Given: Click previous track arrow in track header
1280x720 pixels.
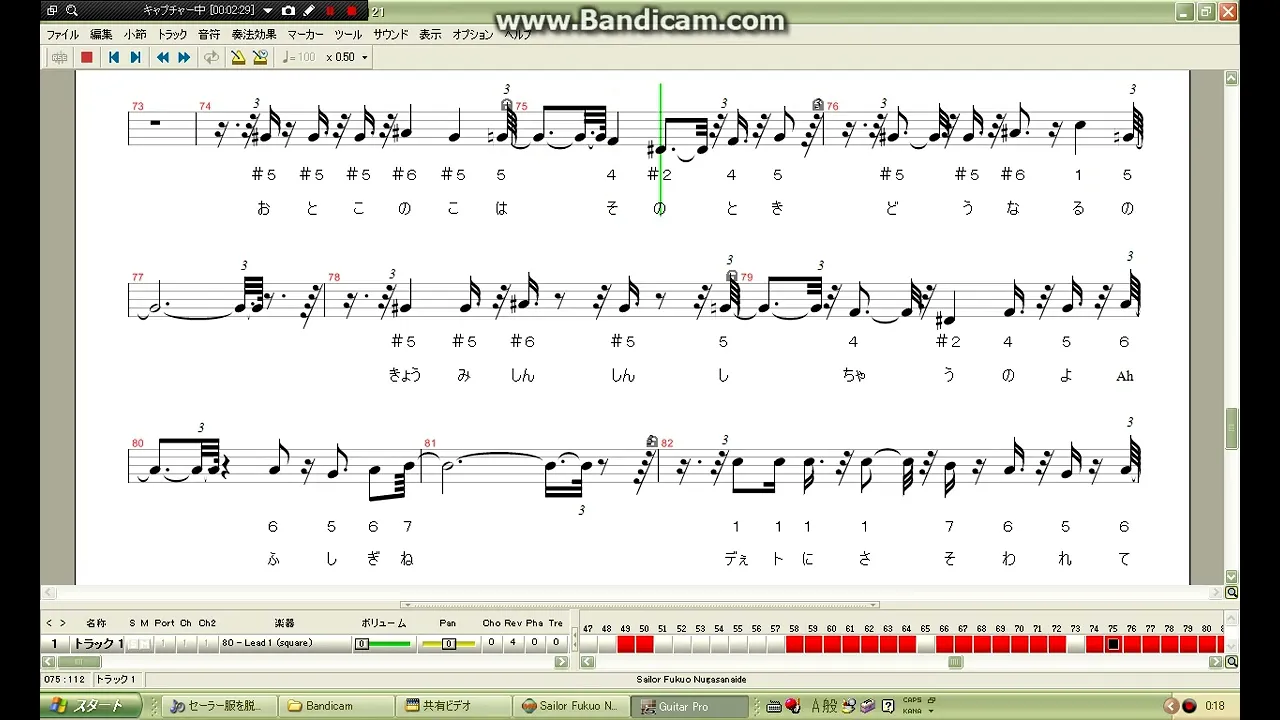Looking at the screenshot, I should point(50,623).
